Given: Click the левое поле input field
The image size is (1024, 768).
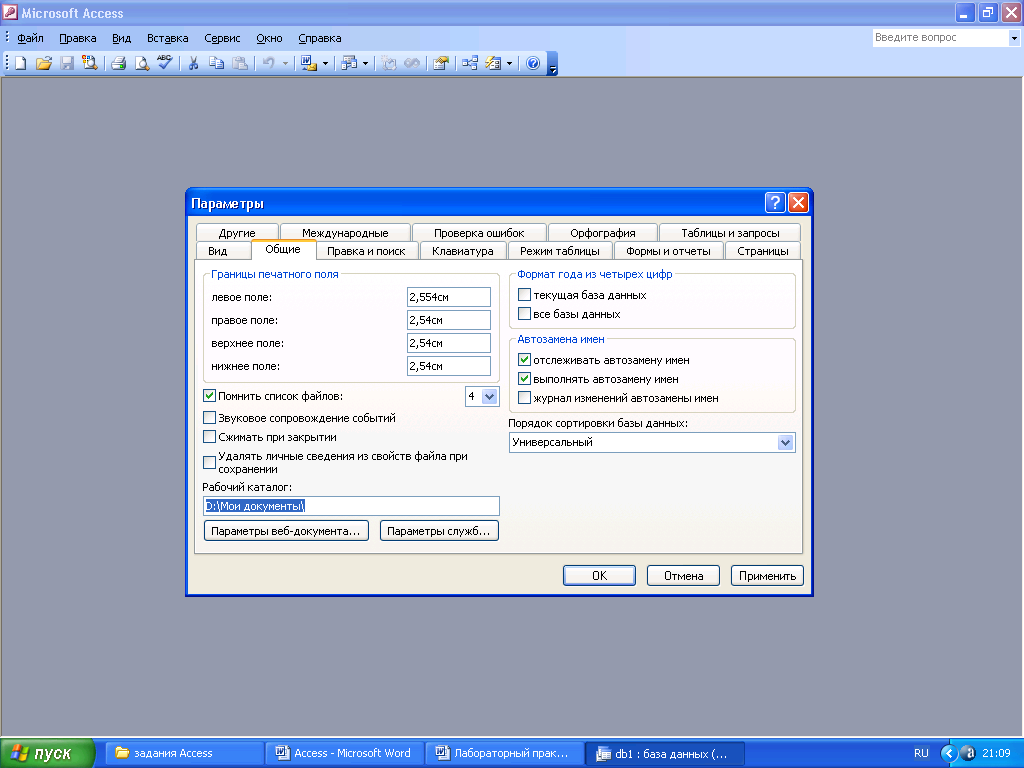Looking at the screenshot, I should coord(449,297).
